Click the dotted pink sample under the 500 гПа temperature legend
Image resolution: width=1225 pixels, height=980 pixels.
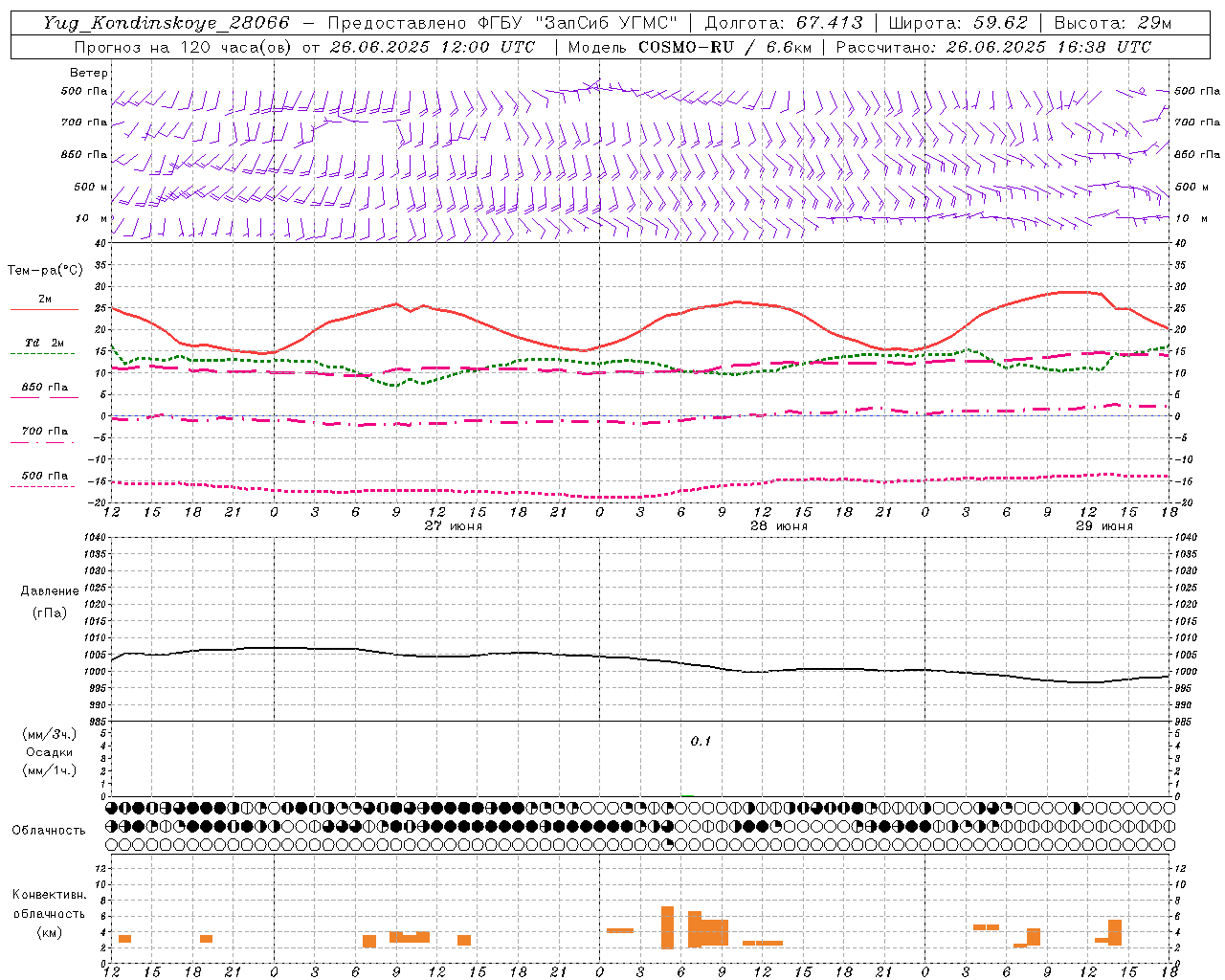point(43,486)
